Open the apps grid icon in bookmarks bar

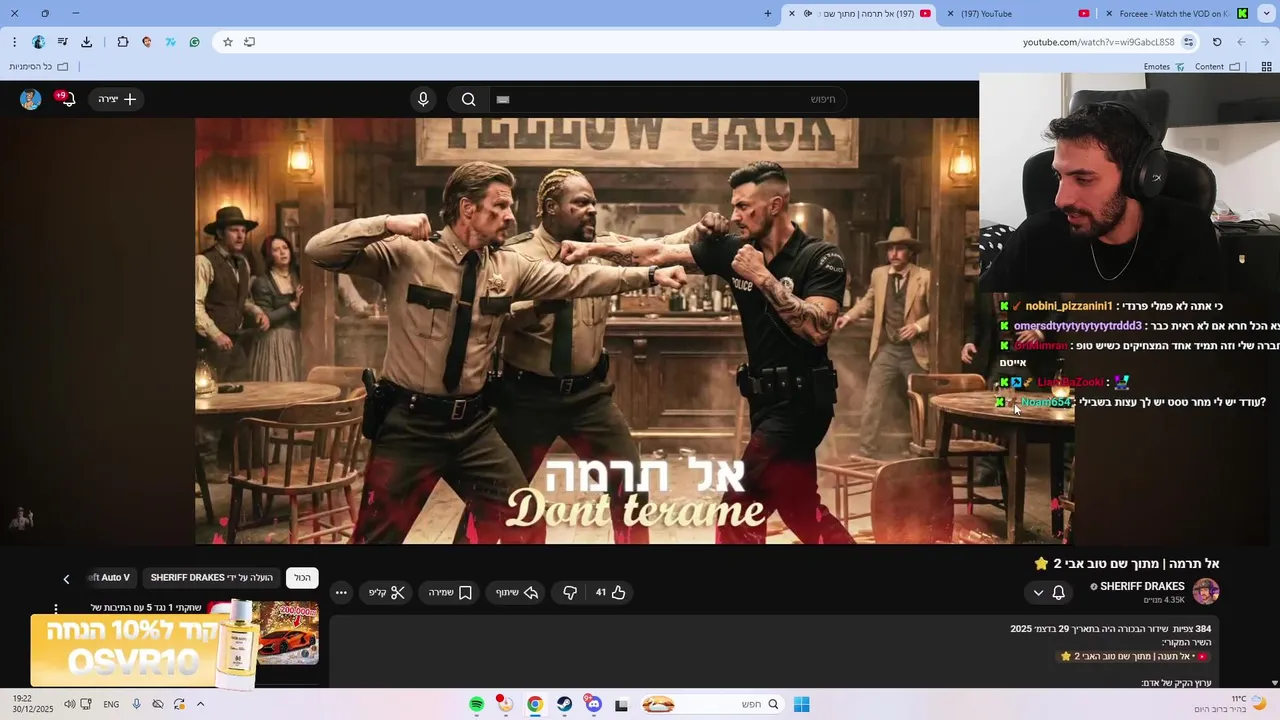1265,67
